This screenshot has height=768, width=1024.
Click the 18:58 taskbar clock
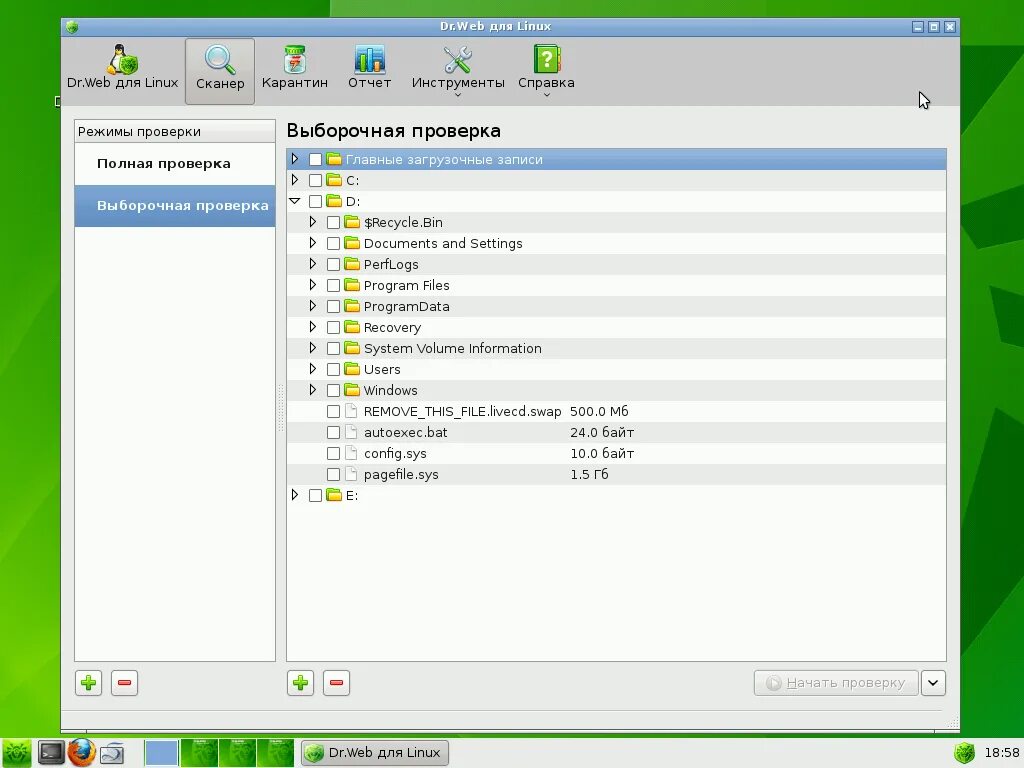pos(1002,753)
